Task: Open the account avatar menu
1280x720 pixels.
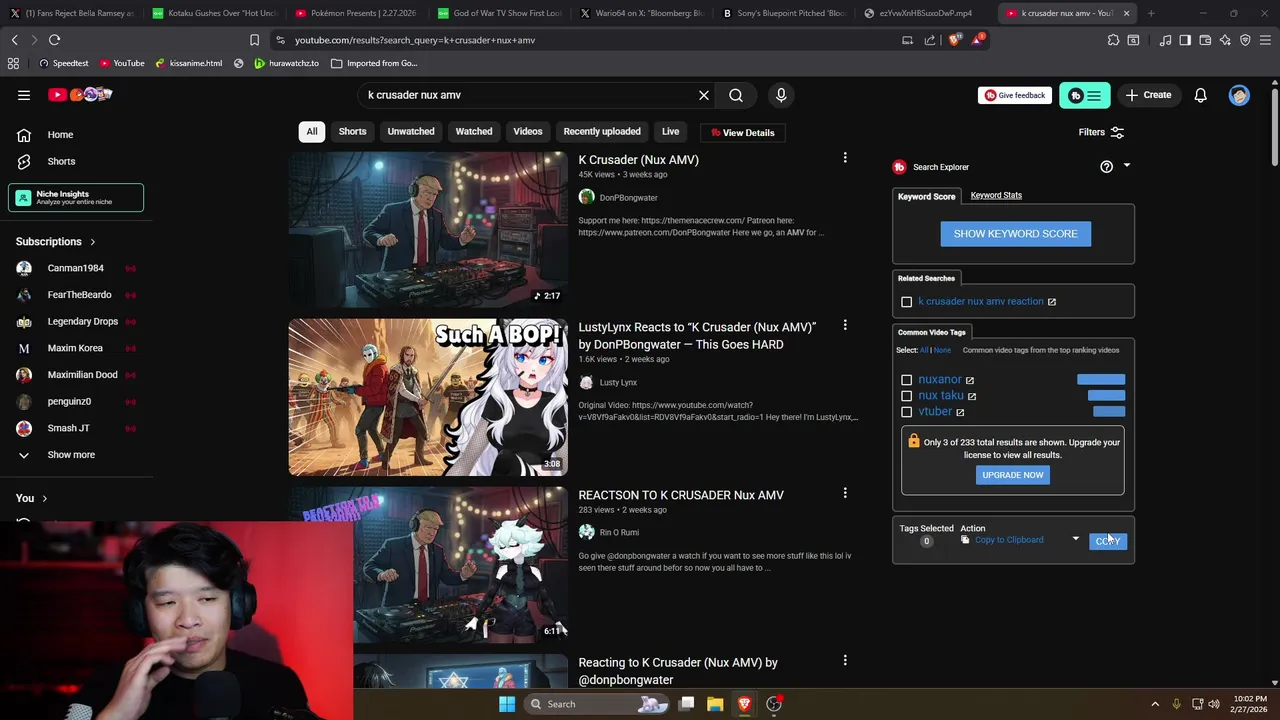Action: [1239, 95]
